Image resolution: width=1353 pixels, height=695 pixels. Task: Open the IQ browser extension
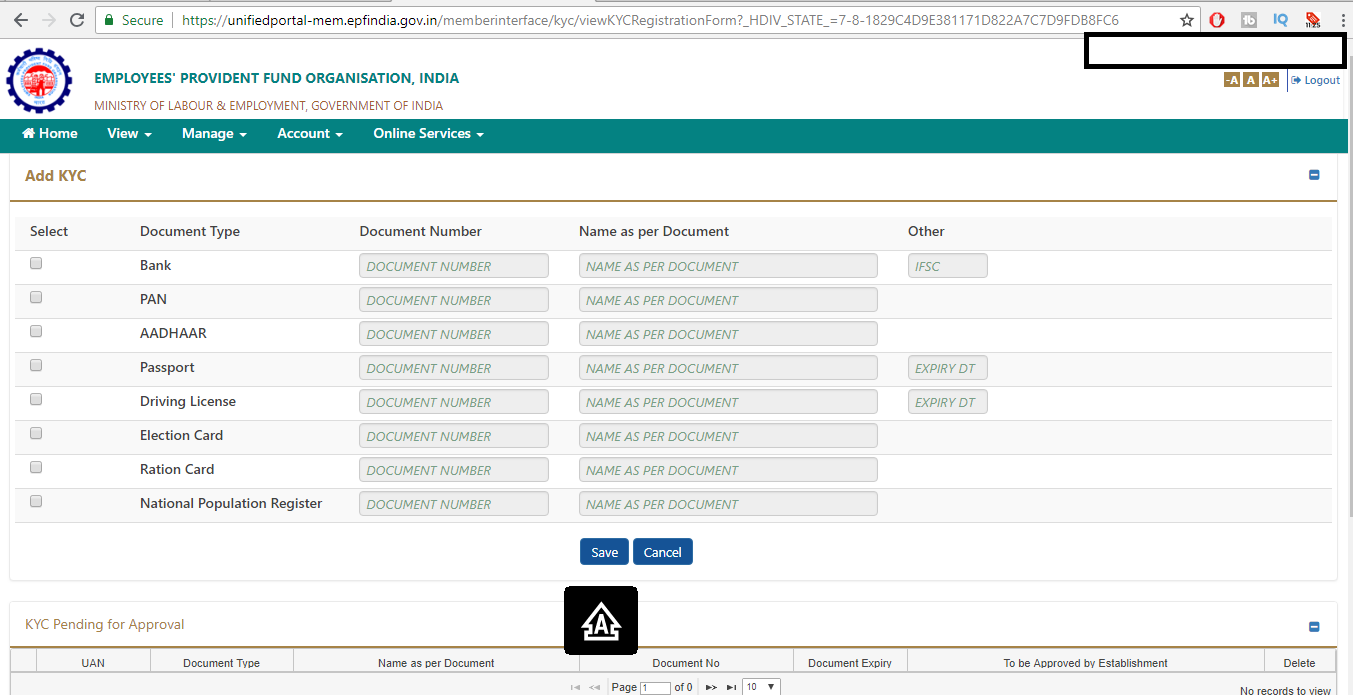click(1280, 20)
